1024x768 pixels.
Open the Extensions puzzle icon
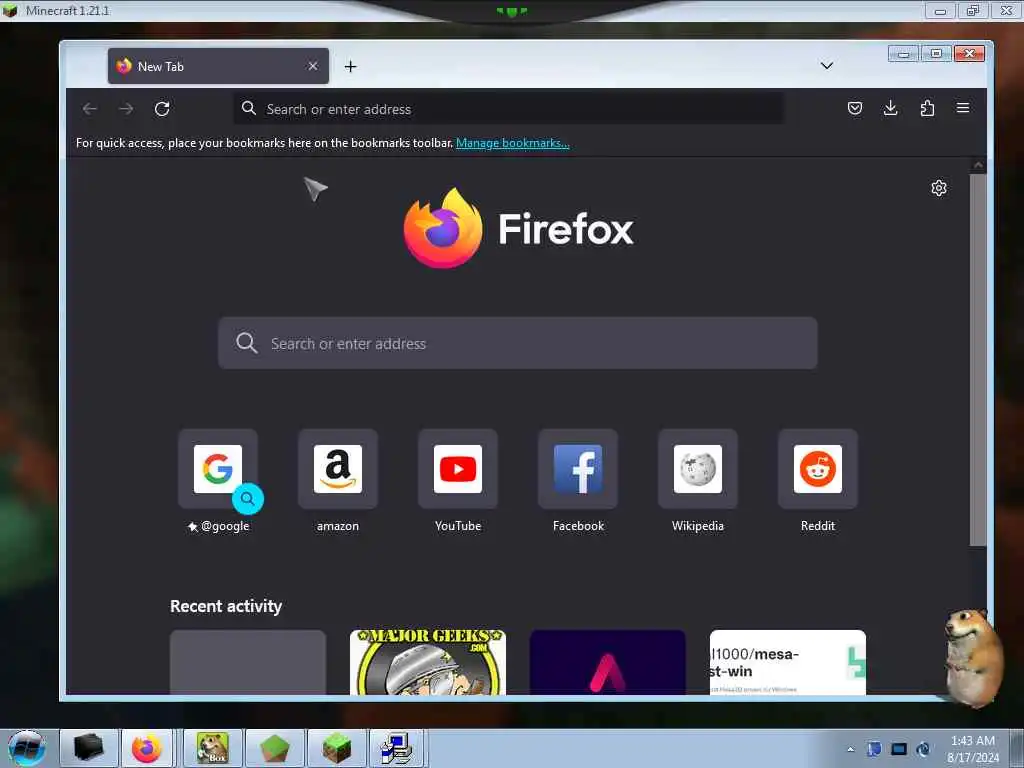[927, 108]
